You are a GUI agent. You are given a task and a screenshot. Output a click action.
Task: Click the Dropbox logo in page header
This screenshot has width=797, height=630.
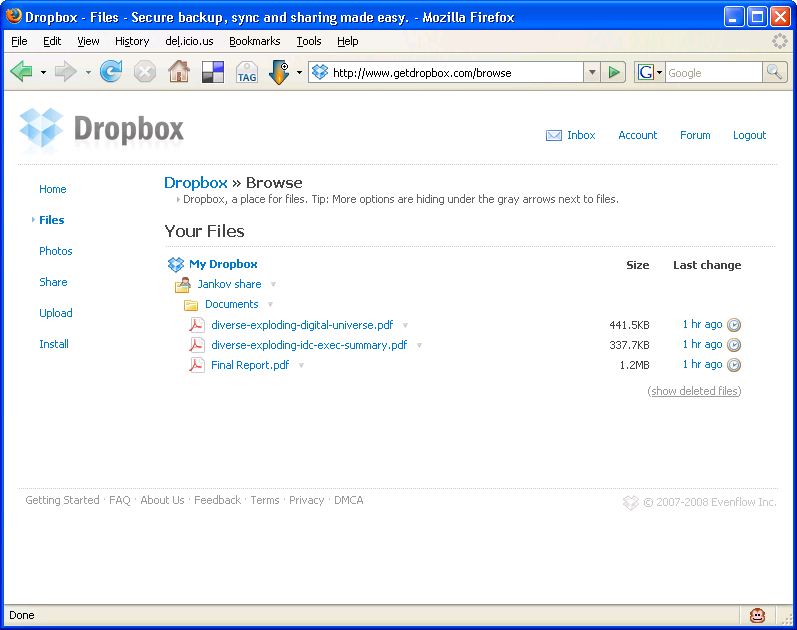102,130
